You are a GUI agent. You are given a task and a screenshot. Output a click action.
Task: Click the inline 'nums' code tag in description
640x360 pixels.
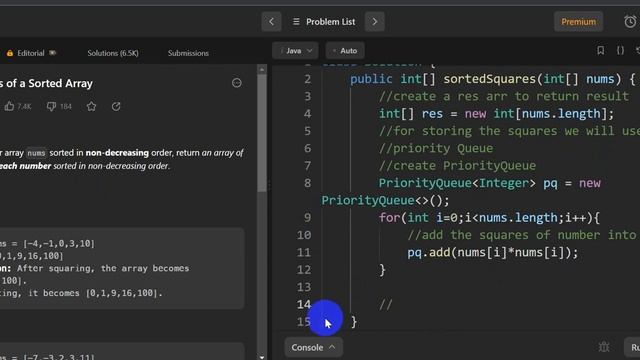click(36, 153)
